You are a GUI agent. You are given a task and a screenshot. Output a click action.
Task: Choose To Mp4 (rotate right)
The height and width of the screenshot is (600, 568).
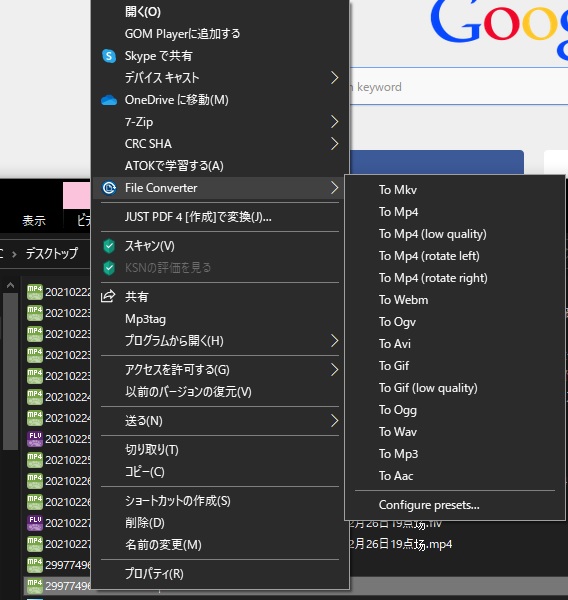coord(455,278)
